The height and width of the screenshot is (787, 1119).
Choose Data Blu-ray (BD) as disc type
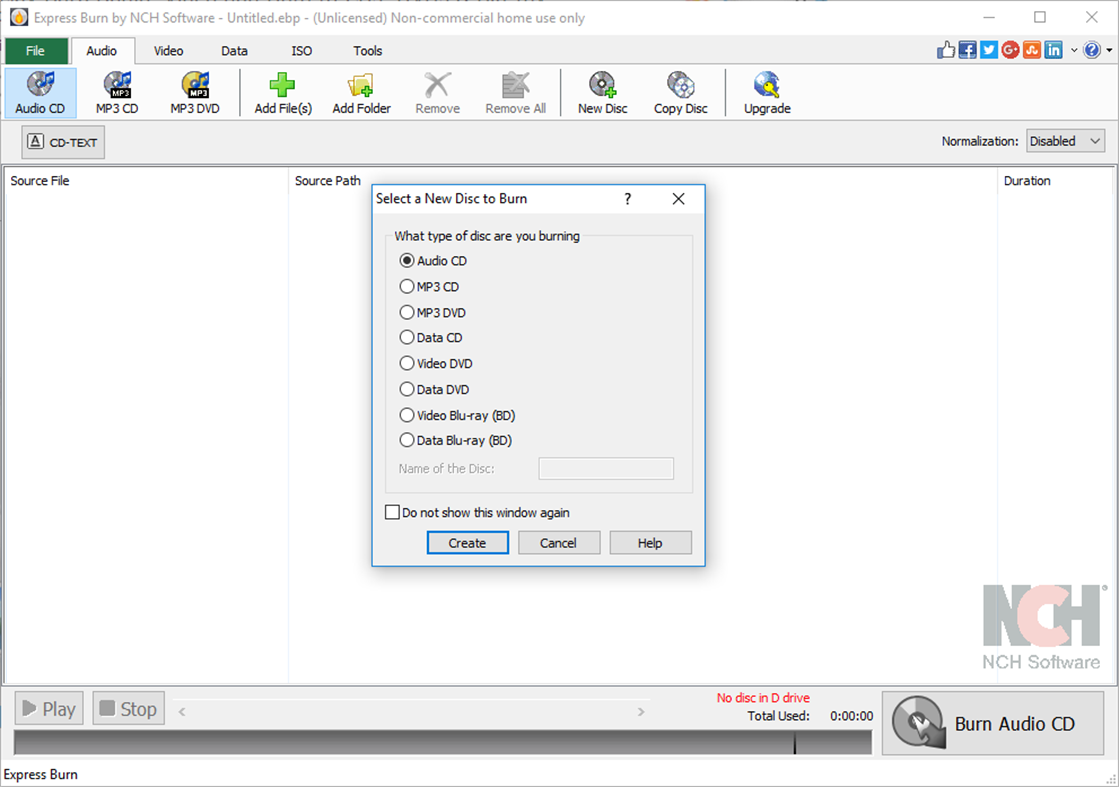408,440
